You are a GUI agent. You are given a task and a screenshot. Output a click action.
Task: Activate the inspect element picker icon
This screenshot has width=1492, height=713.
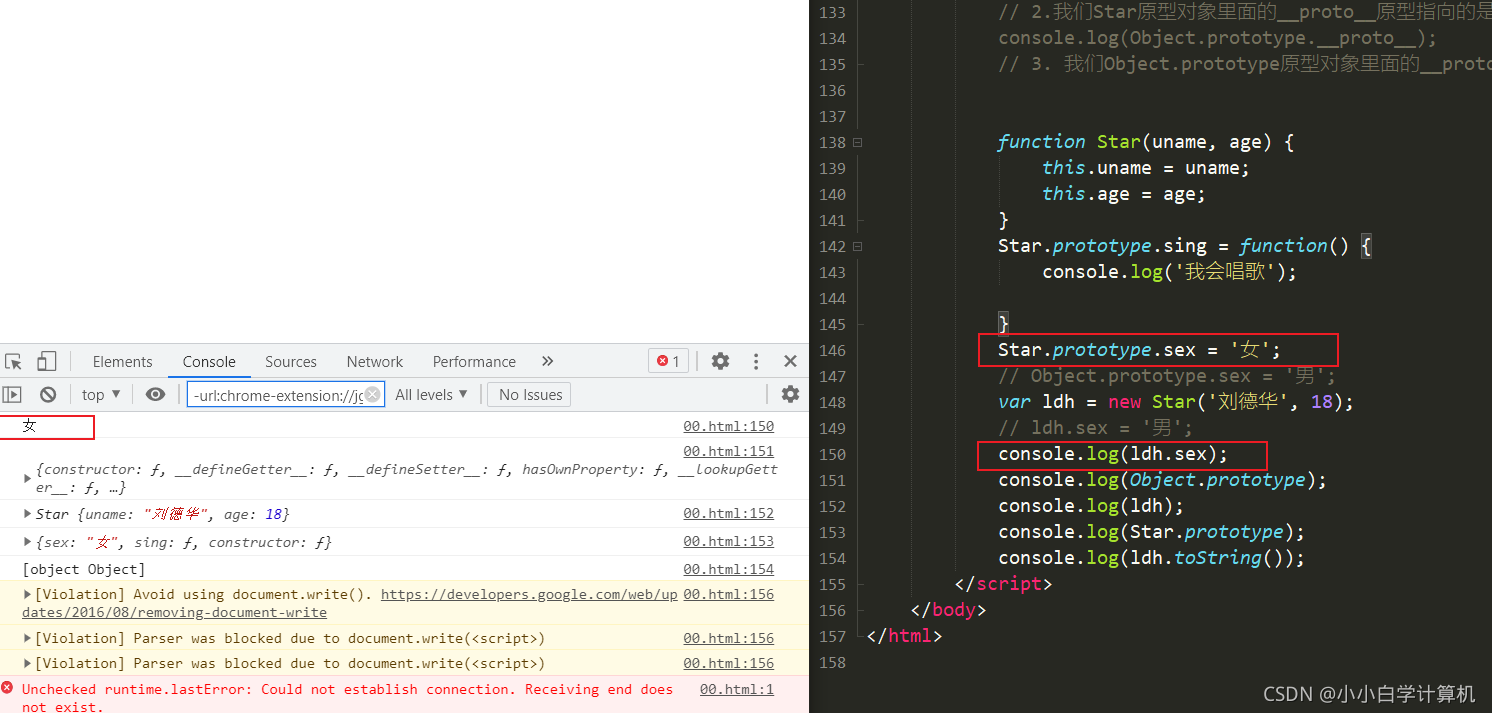point(13,362)
